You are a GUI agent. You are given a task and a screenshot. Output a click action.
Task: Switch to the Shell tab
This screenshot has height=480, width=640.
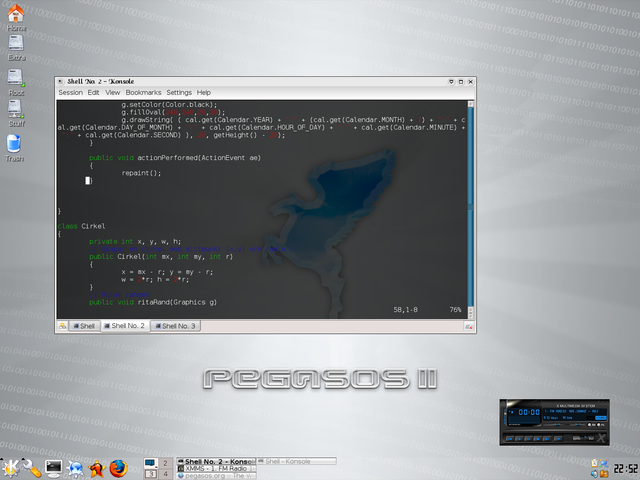[x=84, y=326]
